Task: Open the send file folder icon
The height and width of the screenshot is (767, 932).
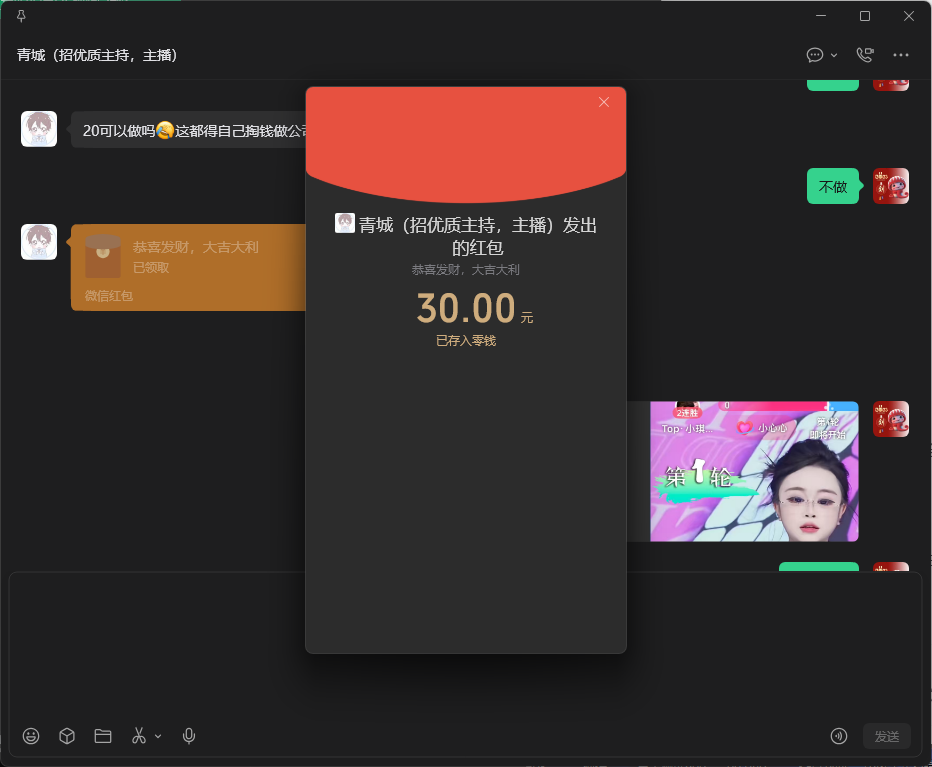Action: [103, 736]
